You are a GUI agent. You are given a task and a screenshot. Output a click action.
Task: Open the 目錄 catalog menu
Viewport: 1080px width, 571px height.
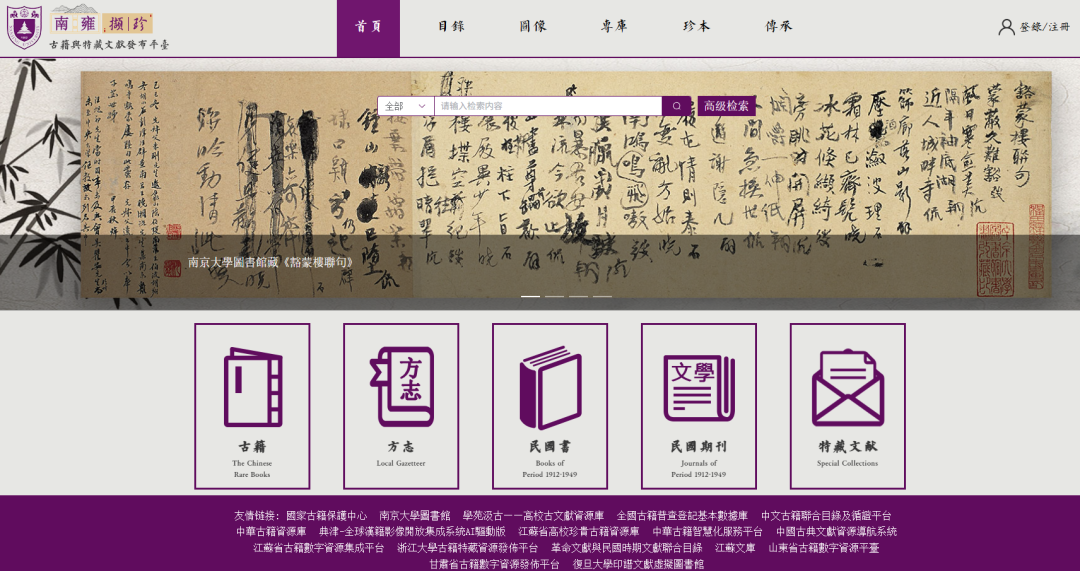pyautogui.click(x=451, y=27)
